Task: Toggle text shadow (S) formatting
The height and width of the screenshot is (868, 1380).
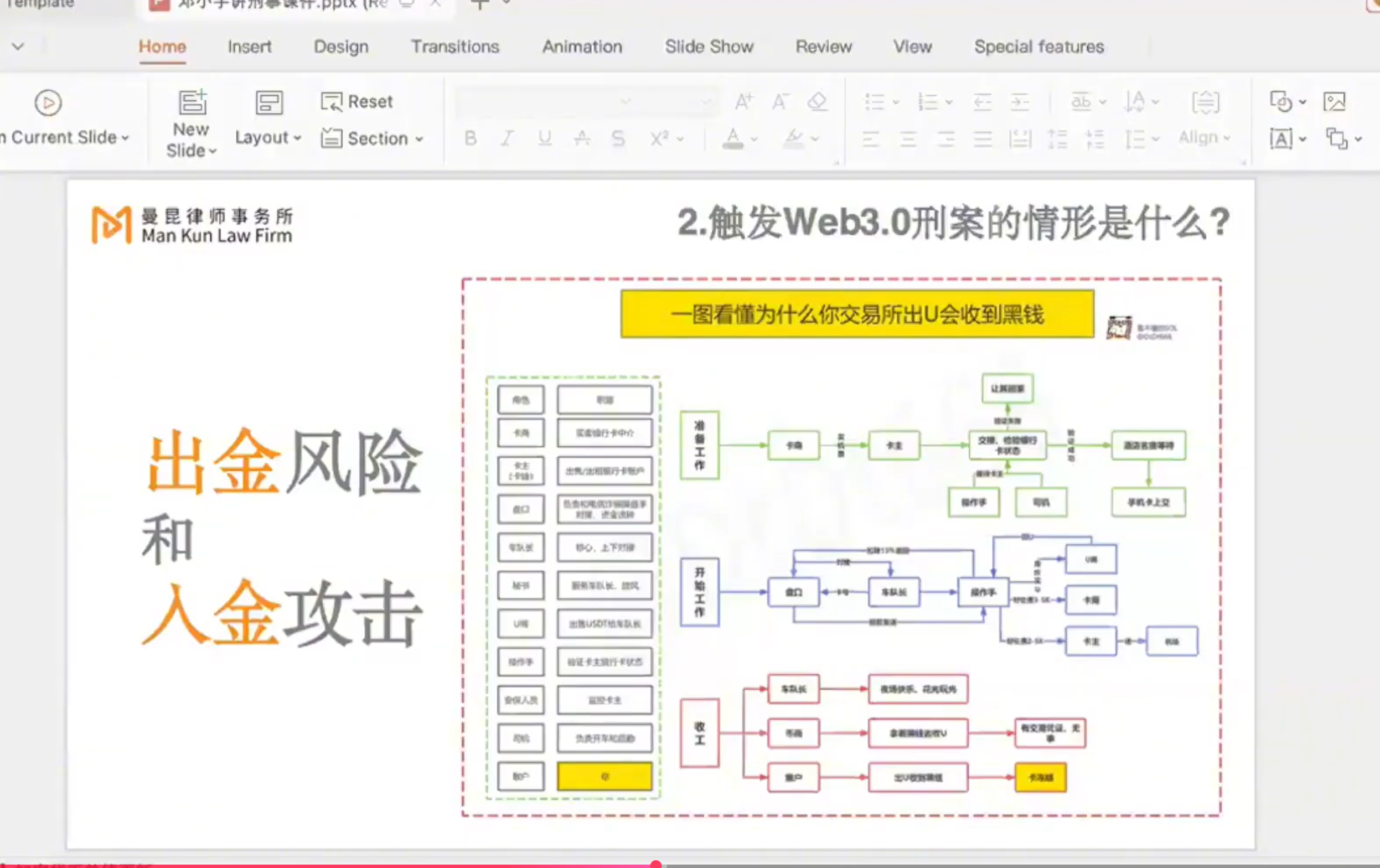Action: click(618, 138)
